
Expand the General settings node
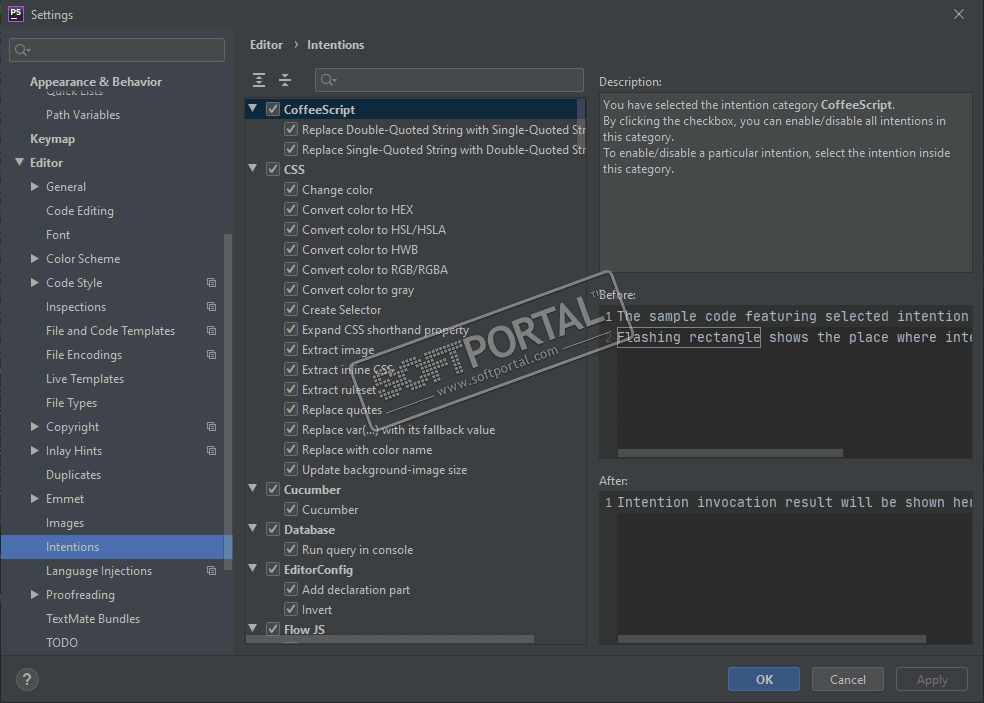click(x=35, y=186)
